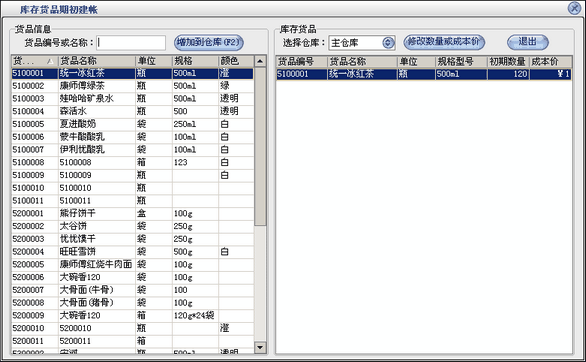Sort by 规格 column header
The height and width of the screenshot is (362, 586).
pyautogui.click(x=195, y=61)
